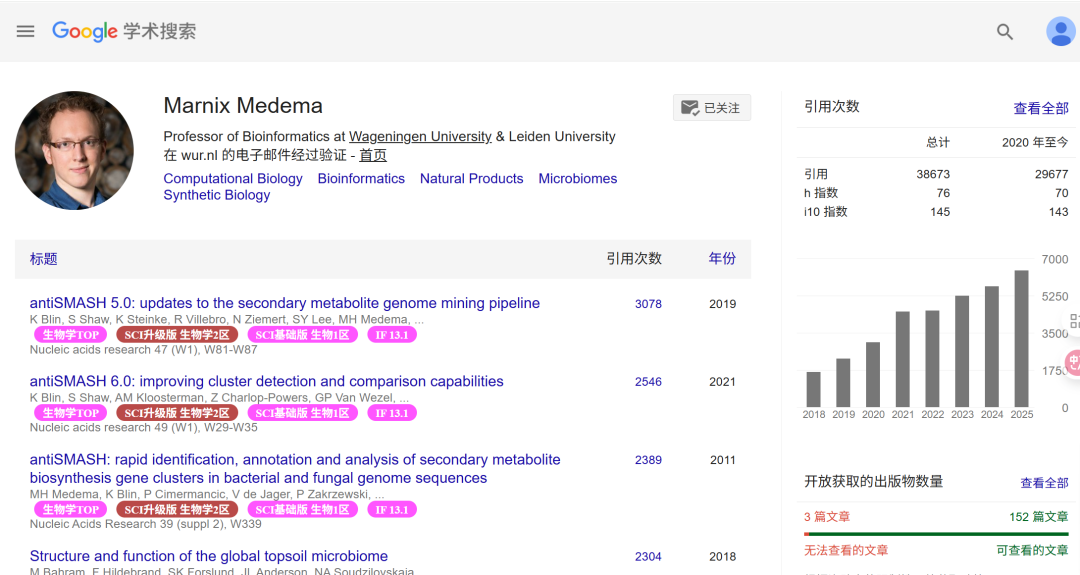Click Marnix Medema profile photo
This screenshot has height=575, width=1080.
point(74,150)
